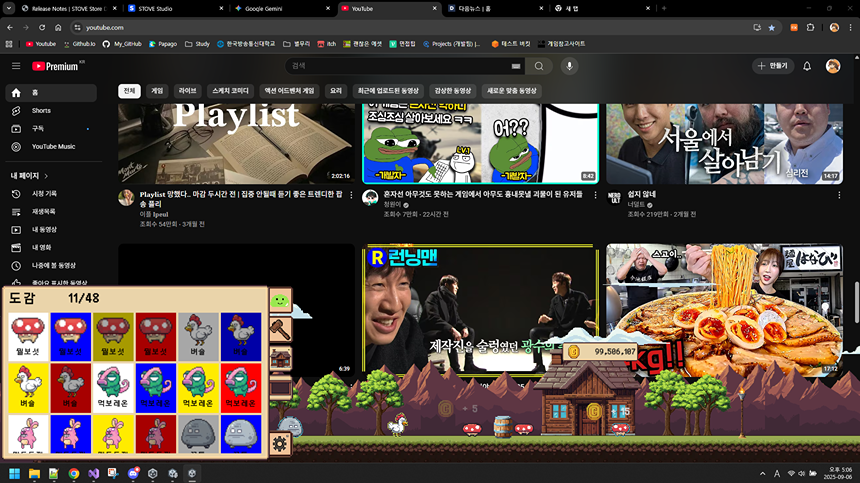
Task: Open site info icon beside youtube.com
Action: point(77,27)
